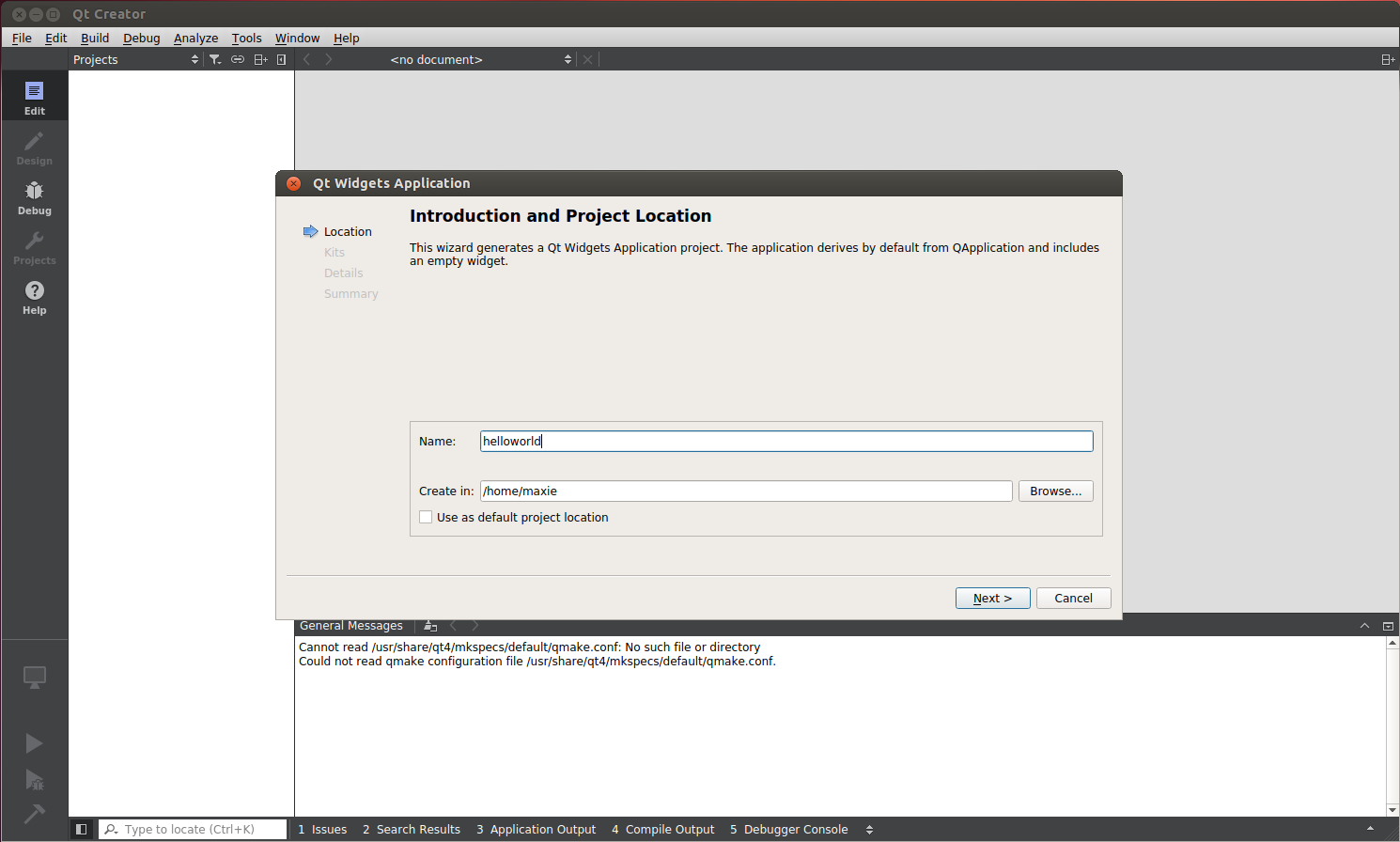Toggle synchronize with editor link icon
The height and width of the screenshot is (842, 1400).
point(238,59)
